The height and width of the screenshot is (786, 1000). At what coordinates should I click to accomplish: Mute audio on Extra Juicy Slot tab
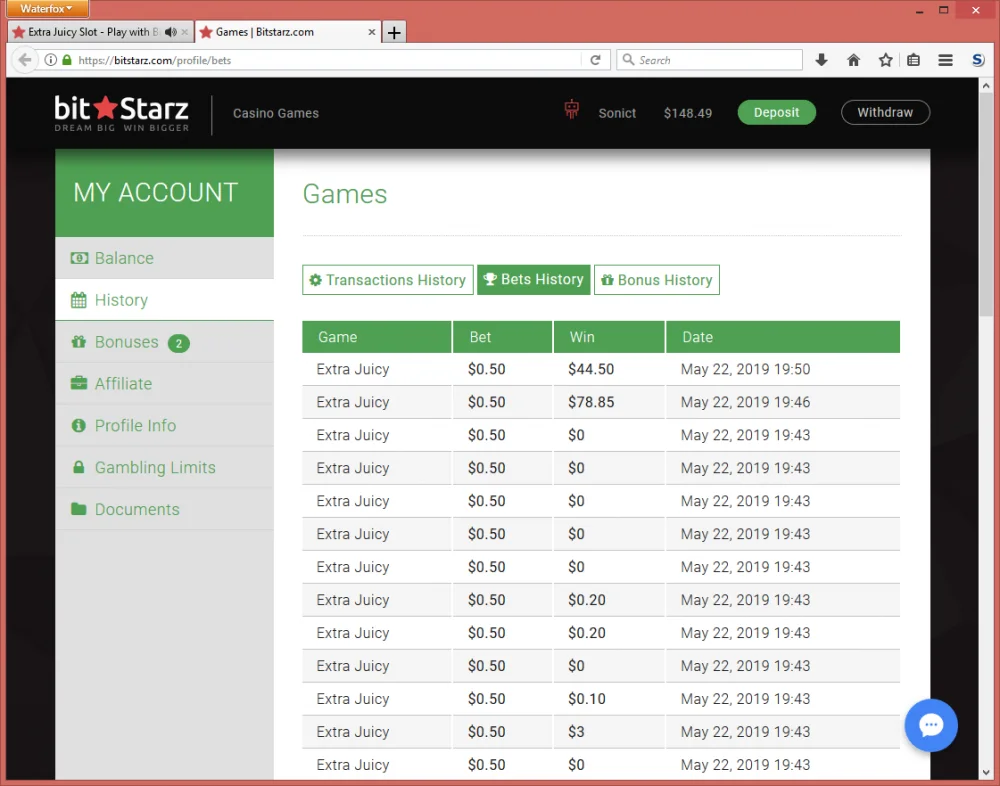point(170,32)
